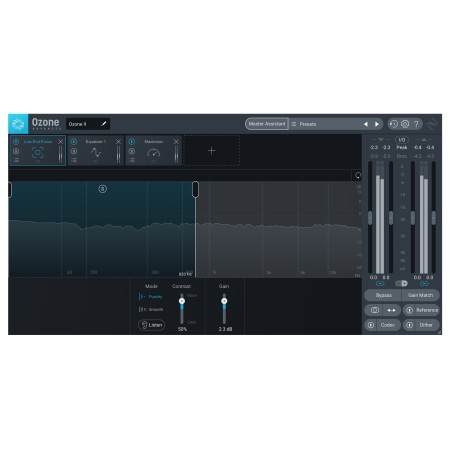Remove the Low End Focus module

pyautogui.click(x=60, y=142)
